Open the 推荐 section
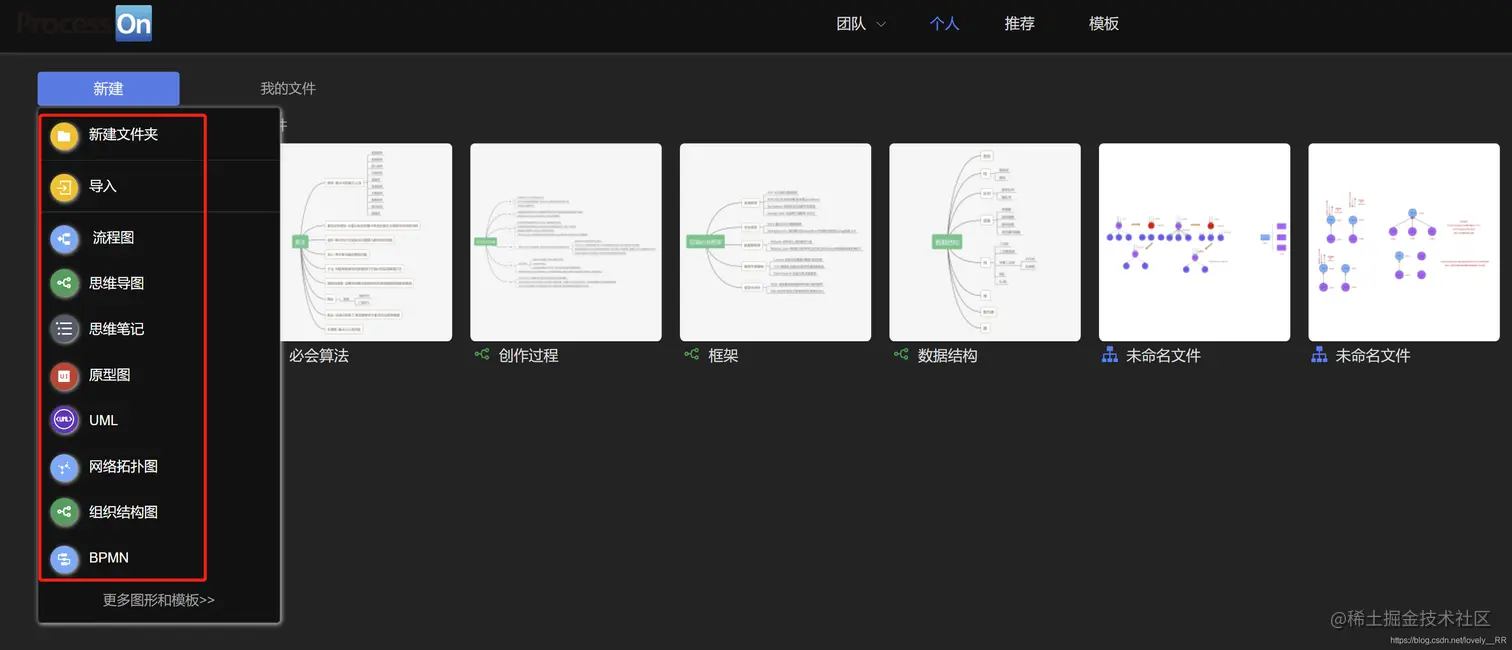 [x=1019, y=23]
